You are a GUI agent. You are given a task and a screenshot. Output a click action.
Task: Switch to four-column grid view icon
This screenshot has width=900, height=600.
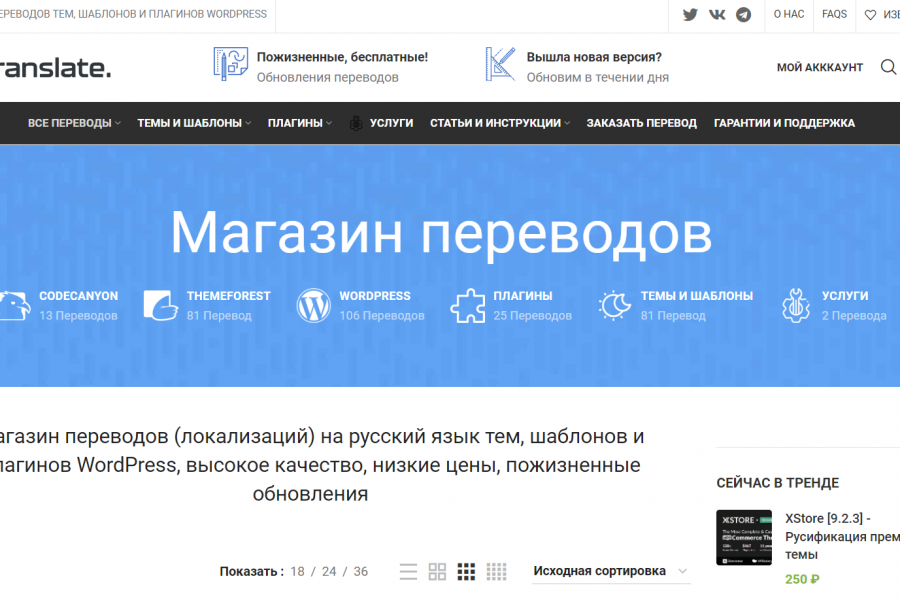496,572
